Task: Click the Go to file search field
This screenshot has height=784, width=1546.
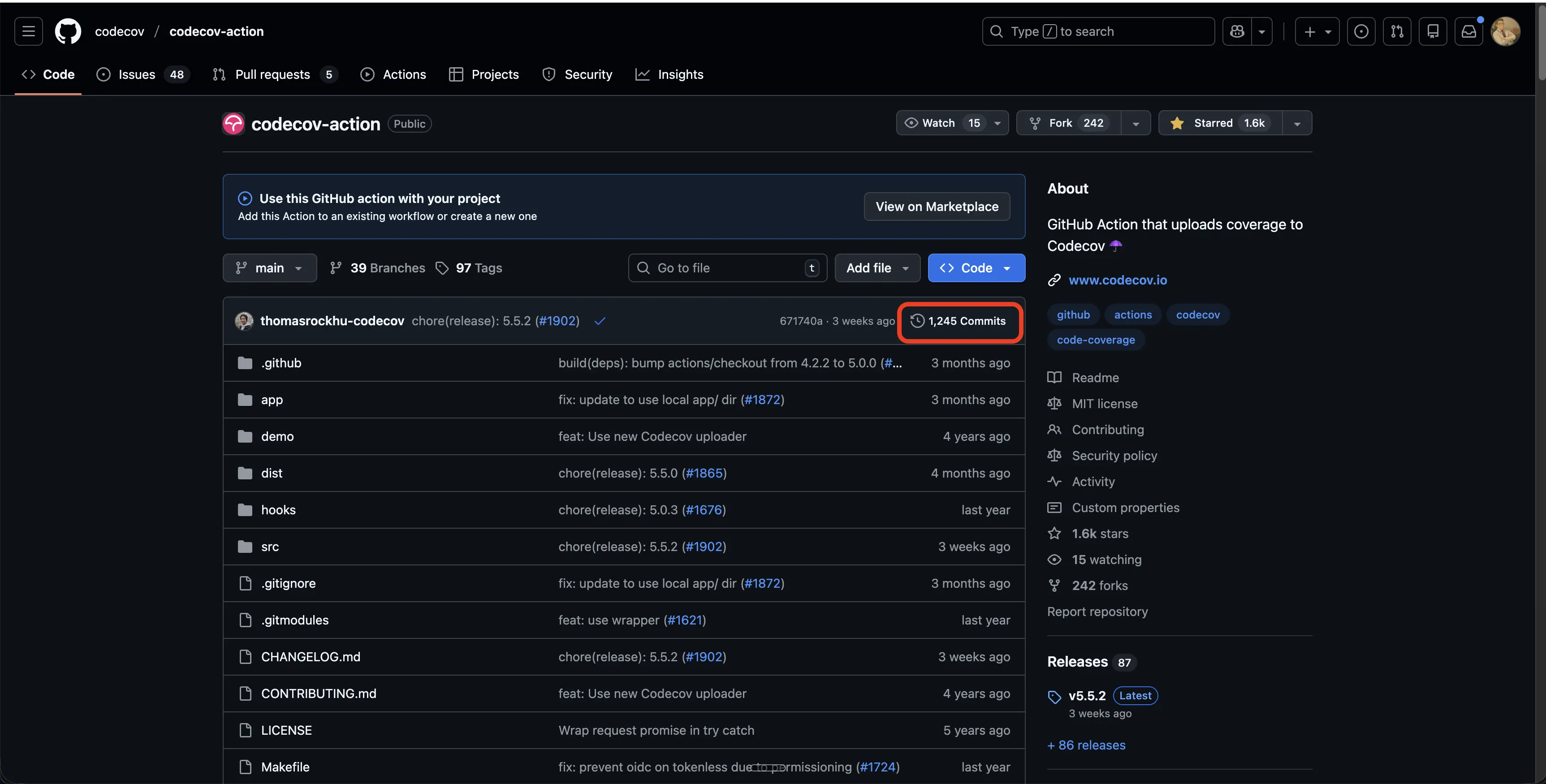Action: click(x=726, y=268)
